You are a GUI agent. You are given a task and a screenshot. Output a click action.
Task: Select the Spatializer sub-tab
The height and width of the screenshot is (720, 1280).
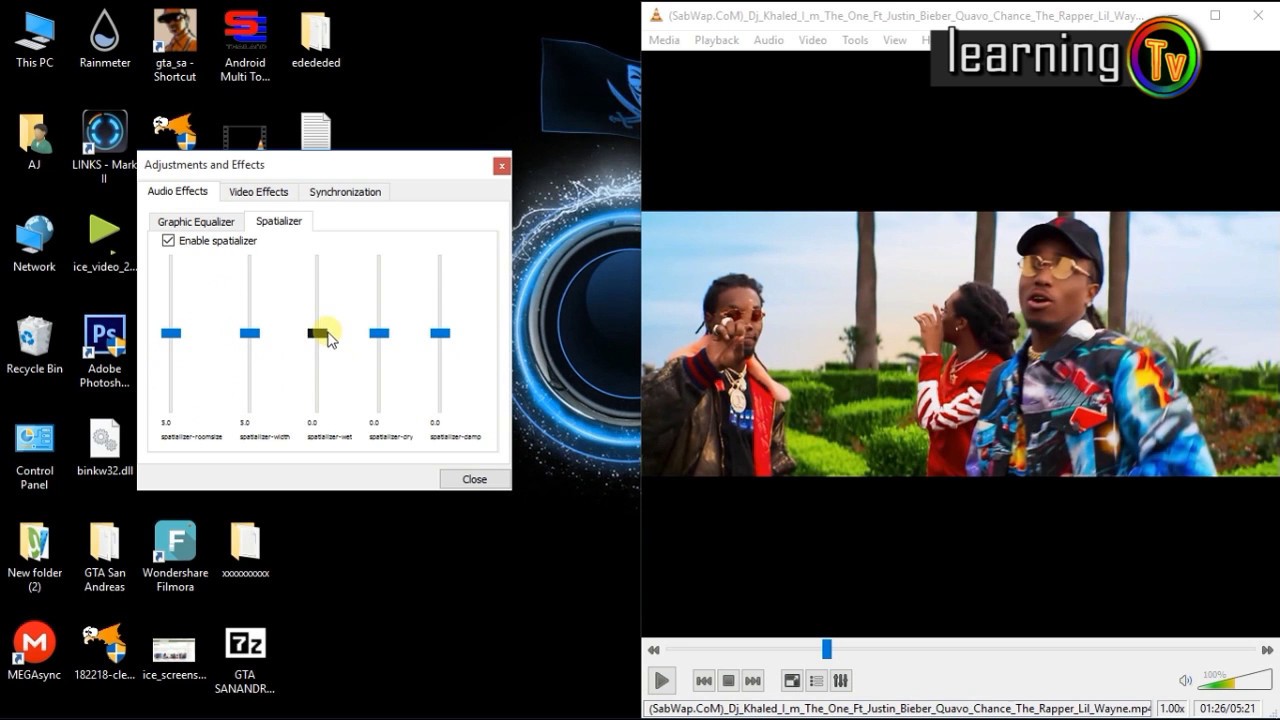tap(279, 221)
